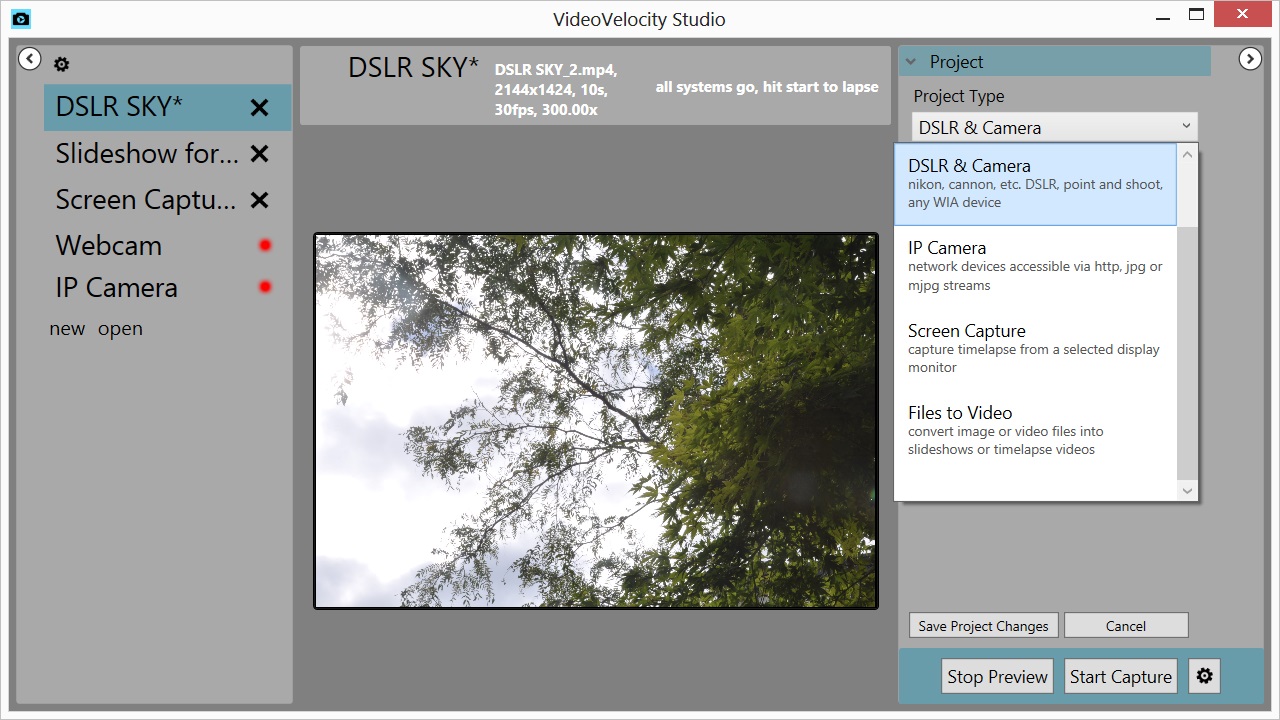
Task: Click the Cancel button
Action: tap(1126, 626)
